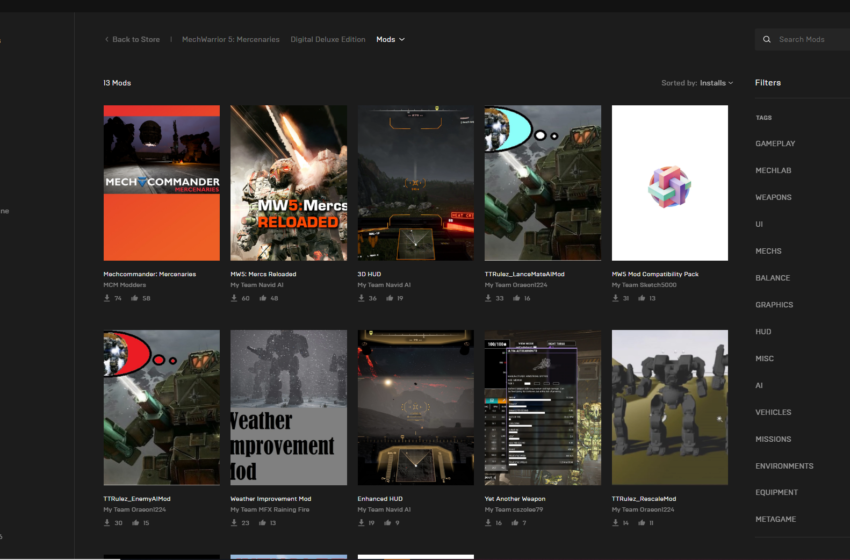850x560 pixels.
Task: Open MW5 Mod Compatibility Pack thumbnail
Action: coord(670,183)
